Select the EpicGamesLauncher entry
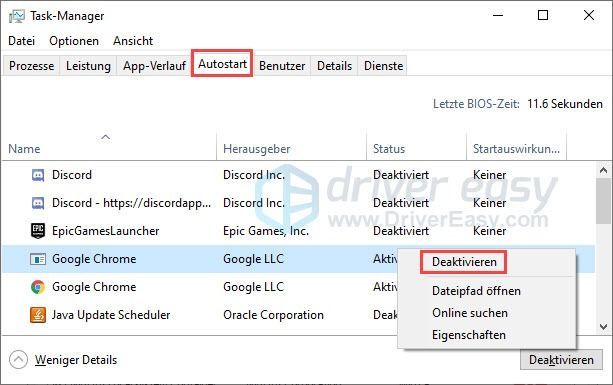This screenshot has height=385, width=613. tap(106, 231)
